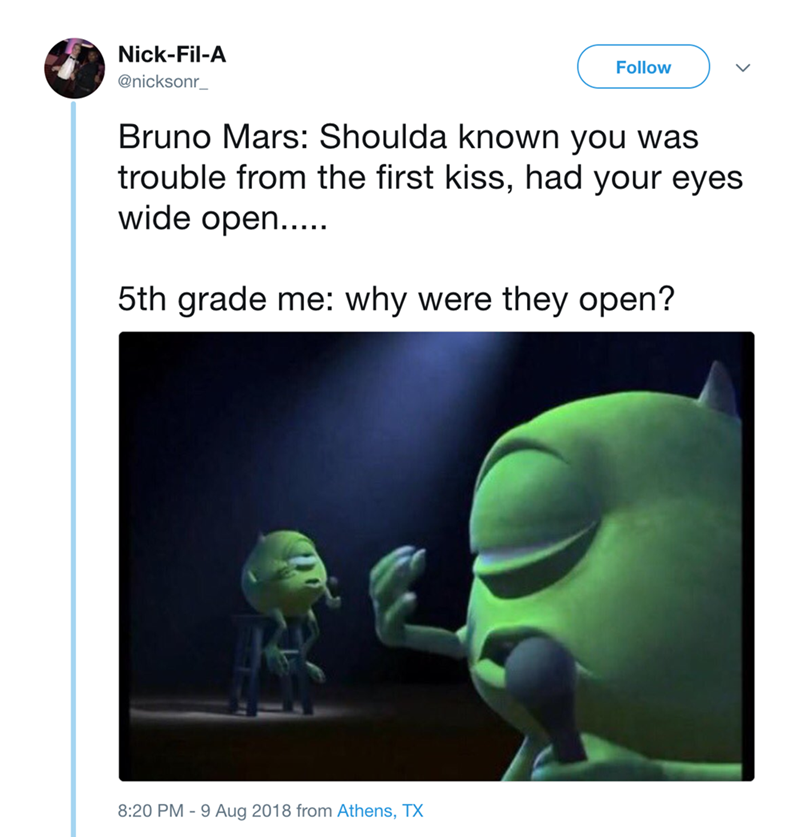This screenshot has width=800, height=837.
Task: Click the small Mike sitting on stool
Action: pyautogui.click(x=288, y=601)
